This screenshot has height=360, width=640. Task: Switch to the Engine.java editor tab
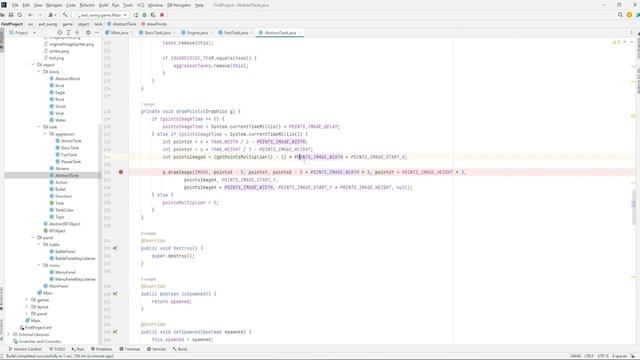point(197,33)
